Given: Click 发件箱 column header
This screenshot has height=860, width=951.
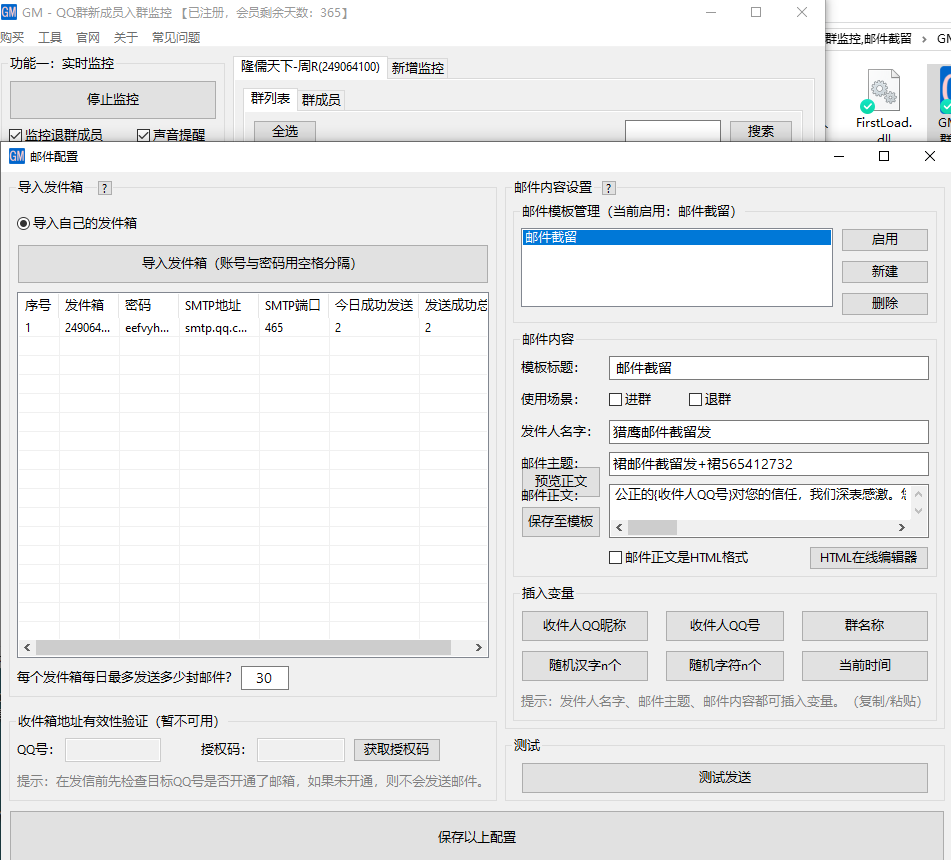Looking at the screenshot, I should pos(89,305).
